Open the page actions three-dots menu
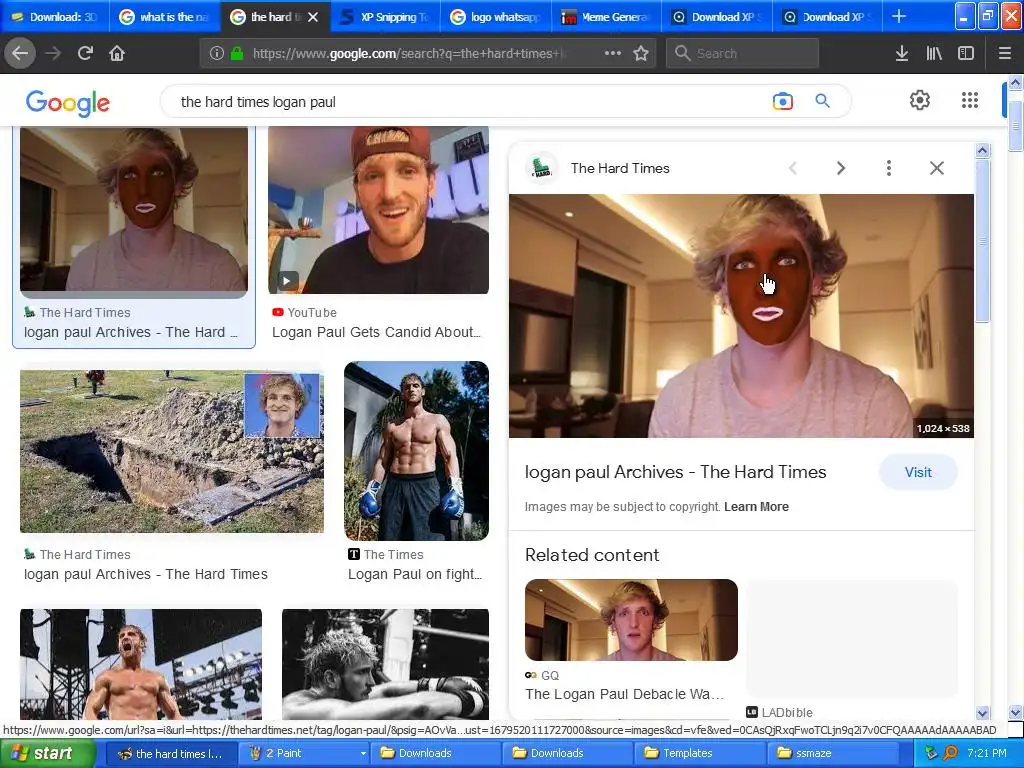1024x768 pixels. [x=613, y=54]
